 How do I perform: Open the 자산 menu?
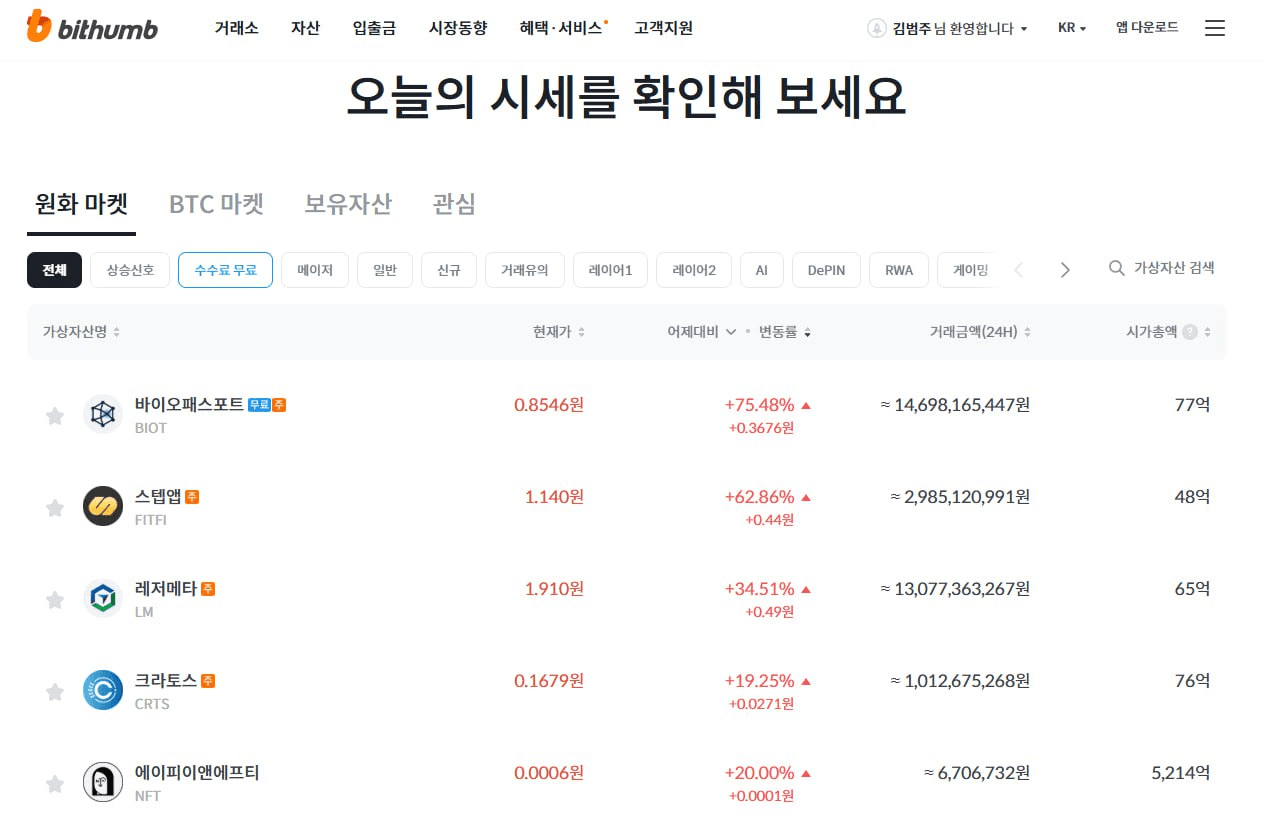305,28
